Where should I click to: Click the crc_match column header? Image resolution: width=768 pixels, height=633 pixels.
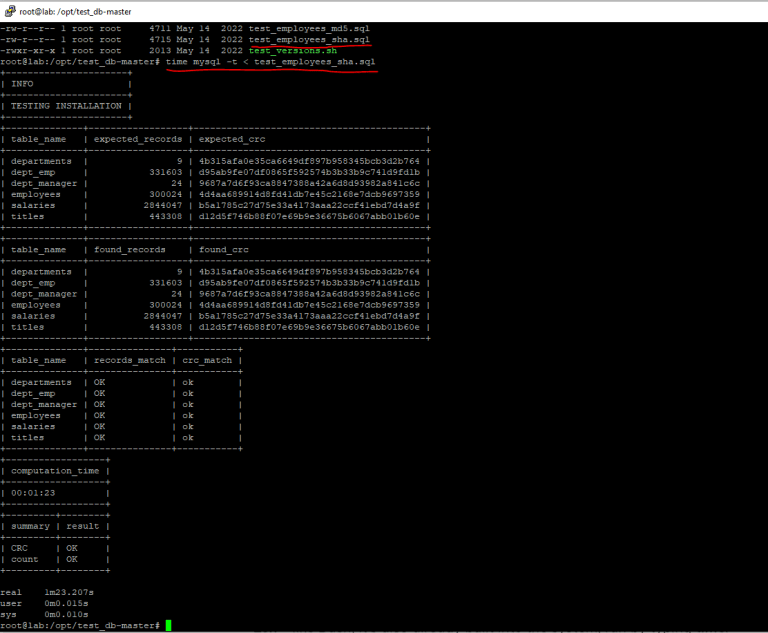tap(207, 360)
